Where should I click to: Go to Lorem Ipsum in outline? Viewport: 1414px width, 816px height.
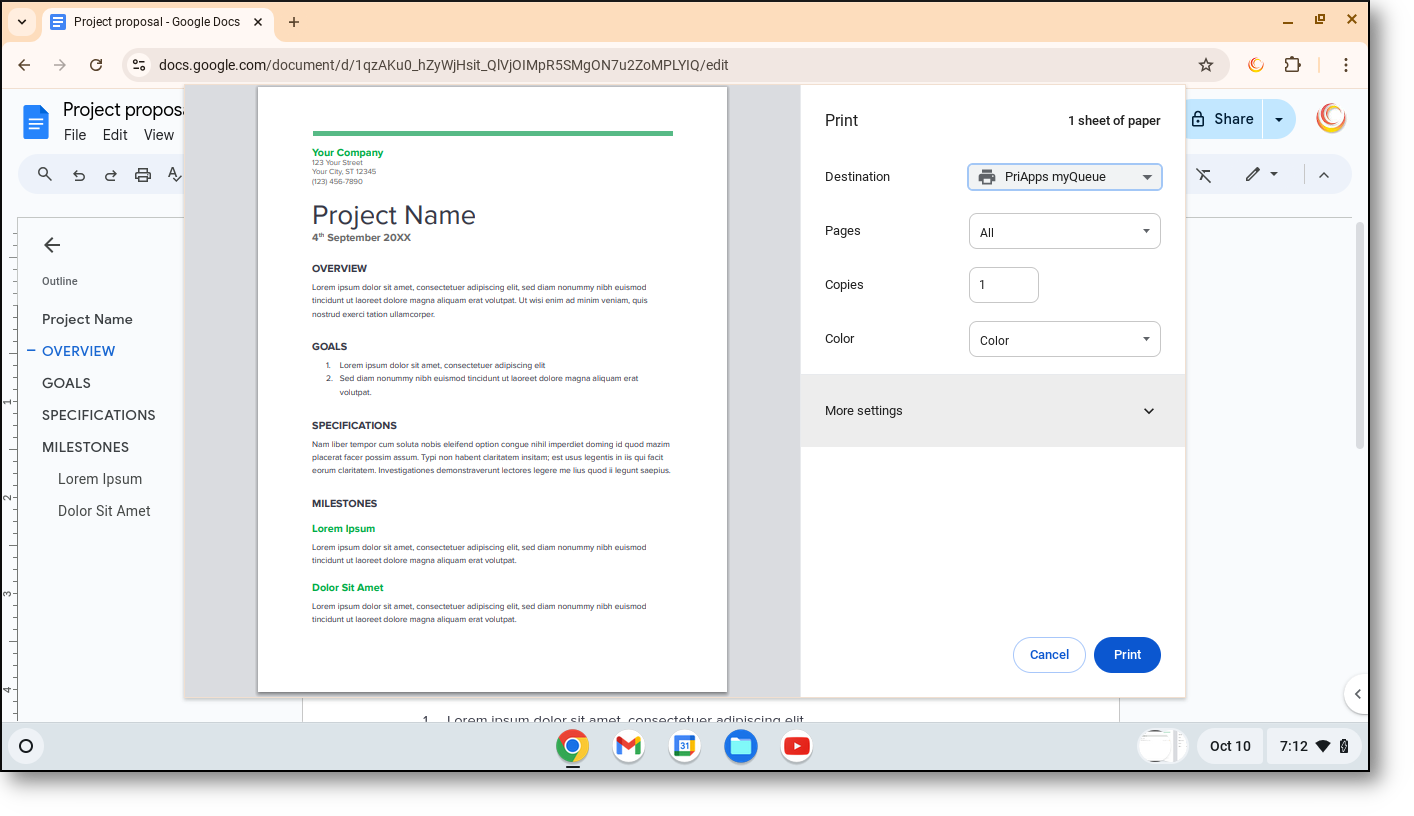[100, 479]
